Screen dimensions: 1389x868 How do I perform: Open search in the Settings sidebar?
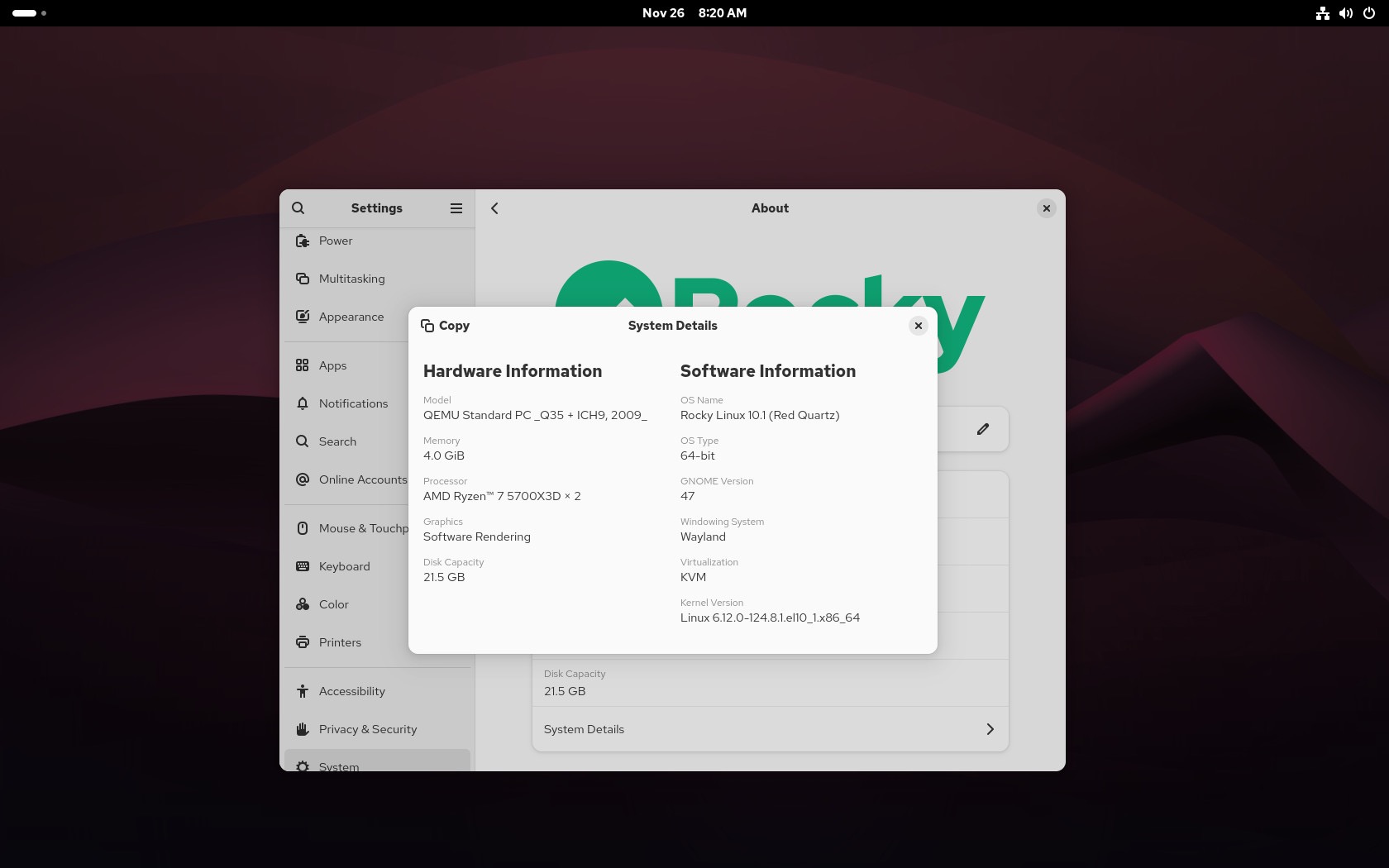[x=298, y=208]
